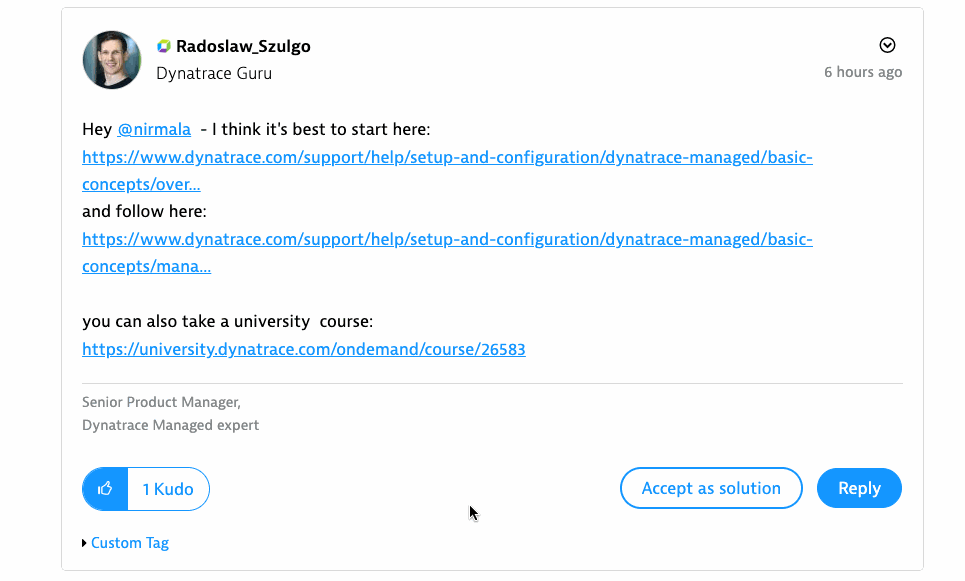Screen dimensions: 965x581
Task: Click the rank badge icon beside Radoslaw_Szulgo
Action: pos(164,46)
